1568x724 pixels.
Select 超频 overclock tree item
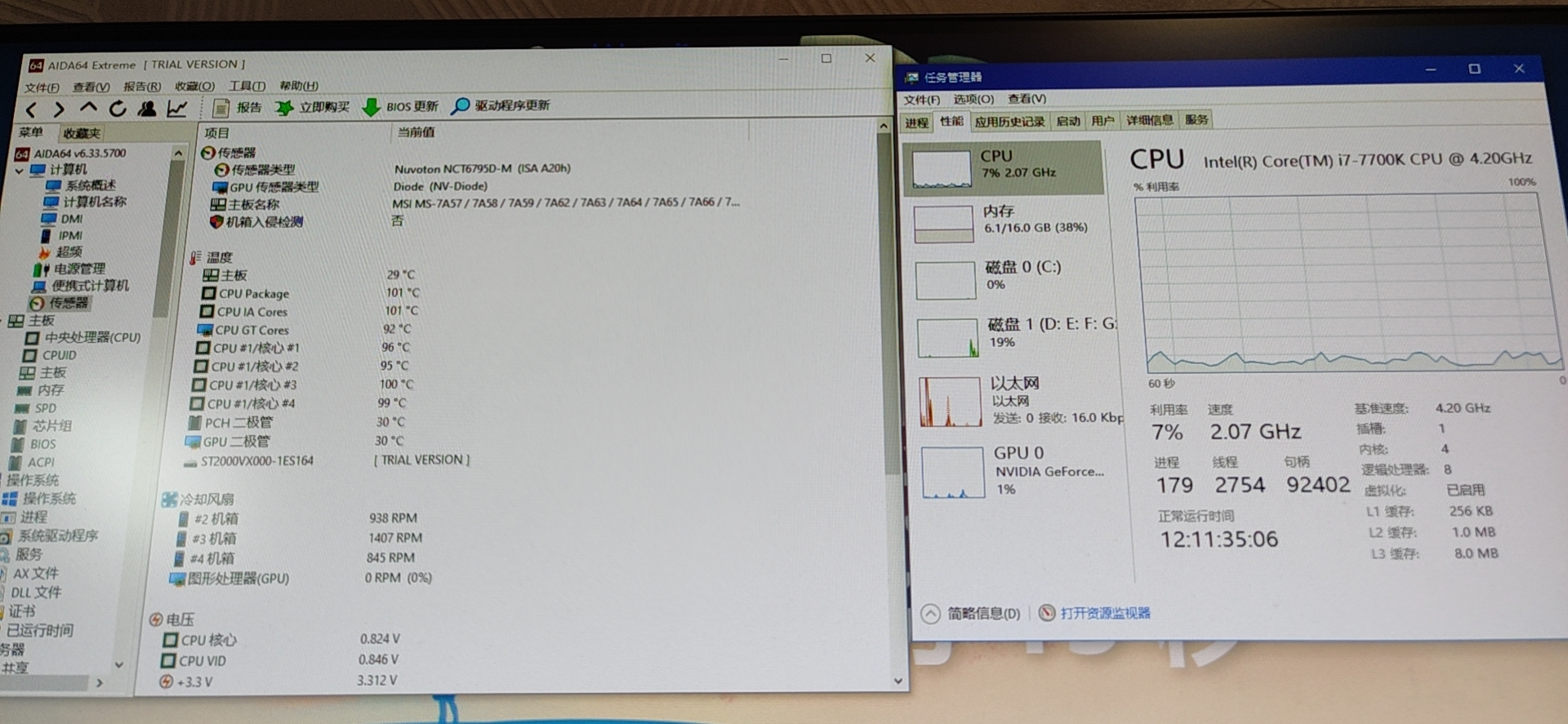click(x=60, y=252)
